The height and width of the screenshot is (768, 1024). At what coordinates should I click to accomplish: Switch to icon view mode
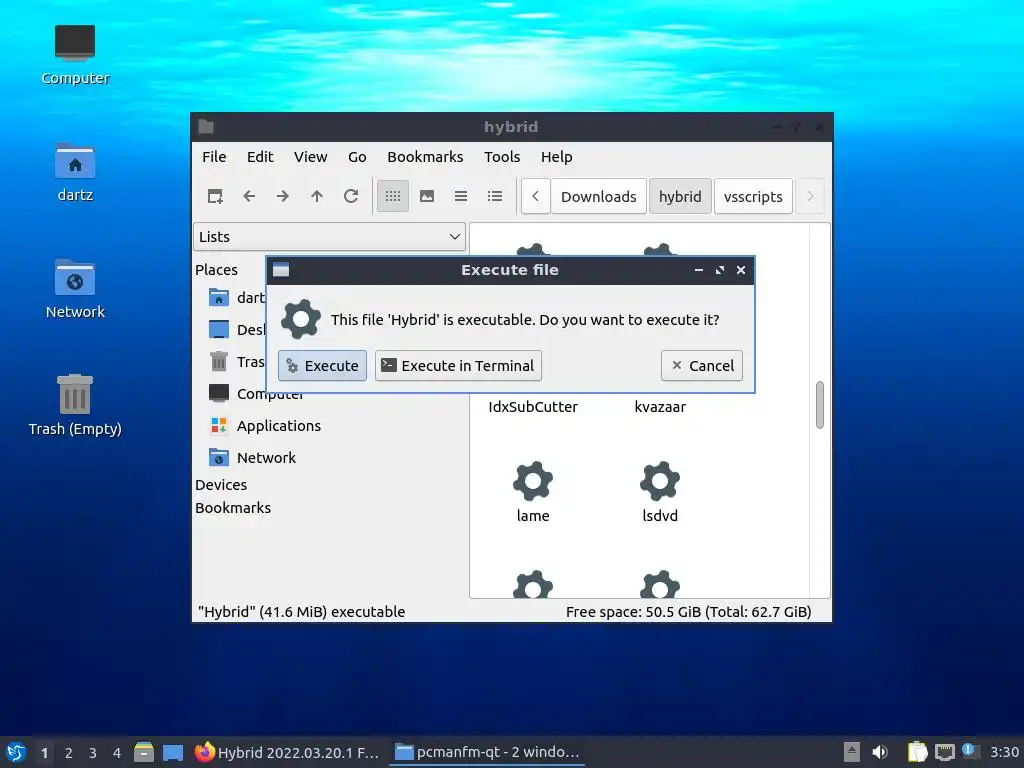pos(392,196)
